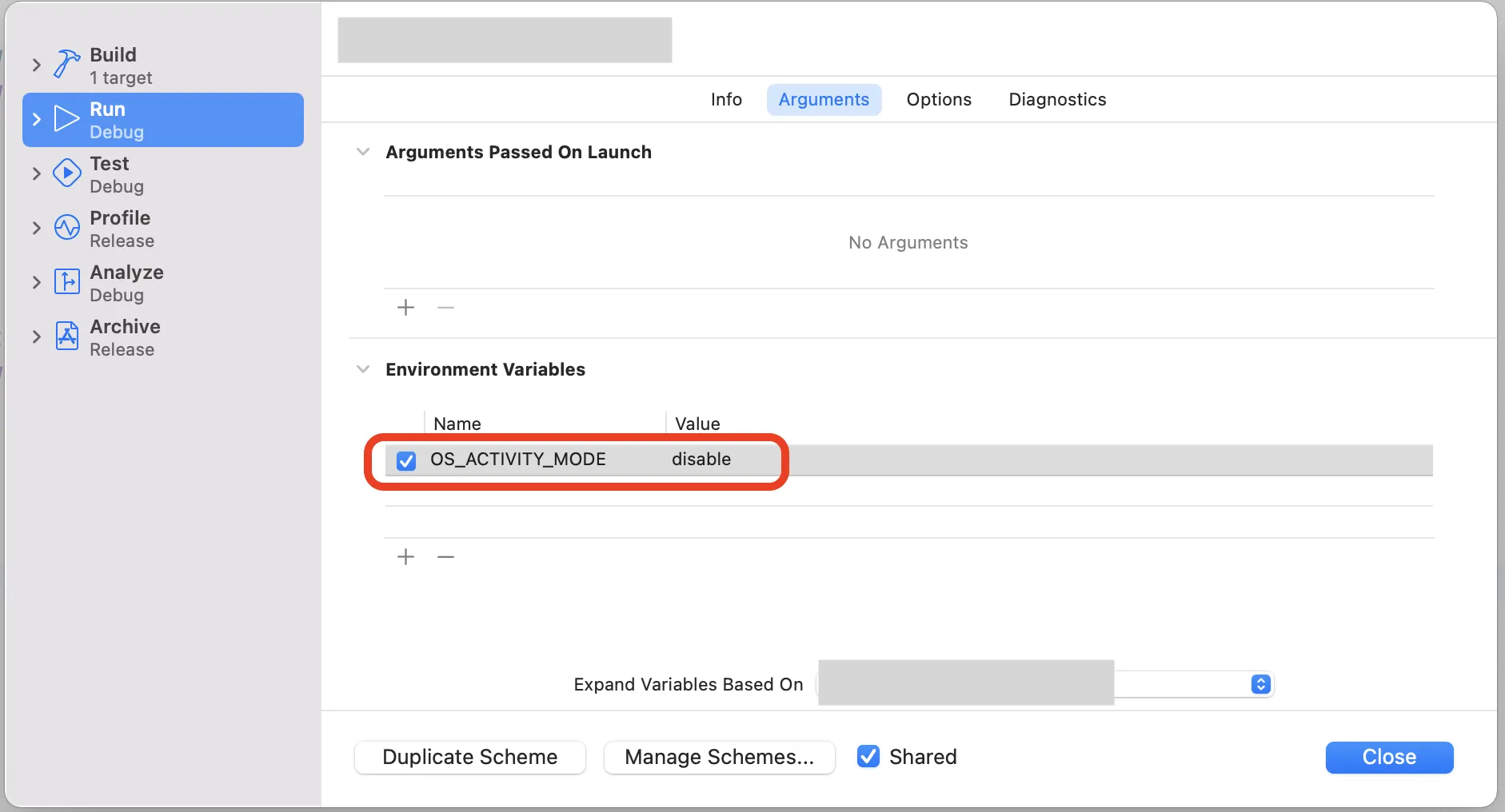Click the Archive icon in sidebar
This screenshot has height=812, width=1505.
[66, 336]
